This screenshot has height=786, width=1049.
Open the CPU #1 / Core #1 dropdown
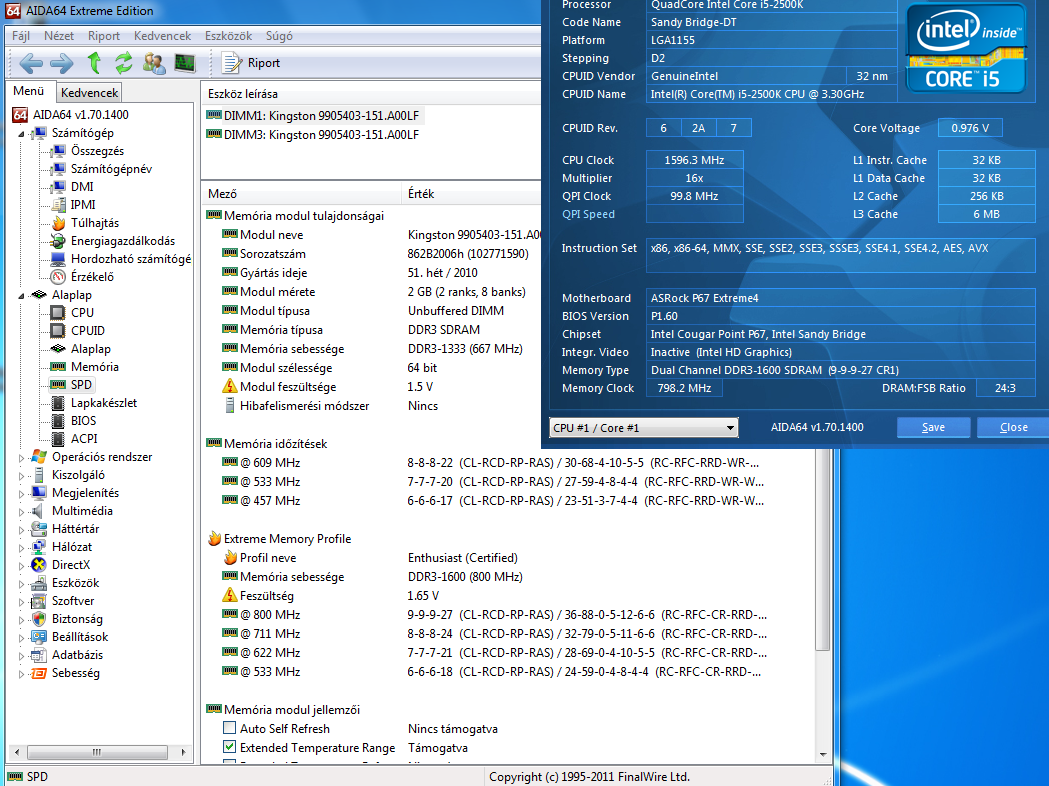[644, 427]
